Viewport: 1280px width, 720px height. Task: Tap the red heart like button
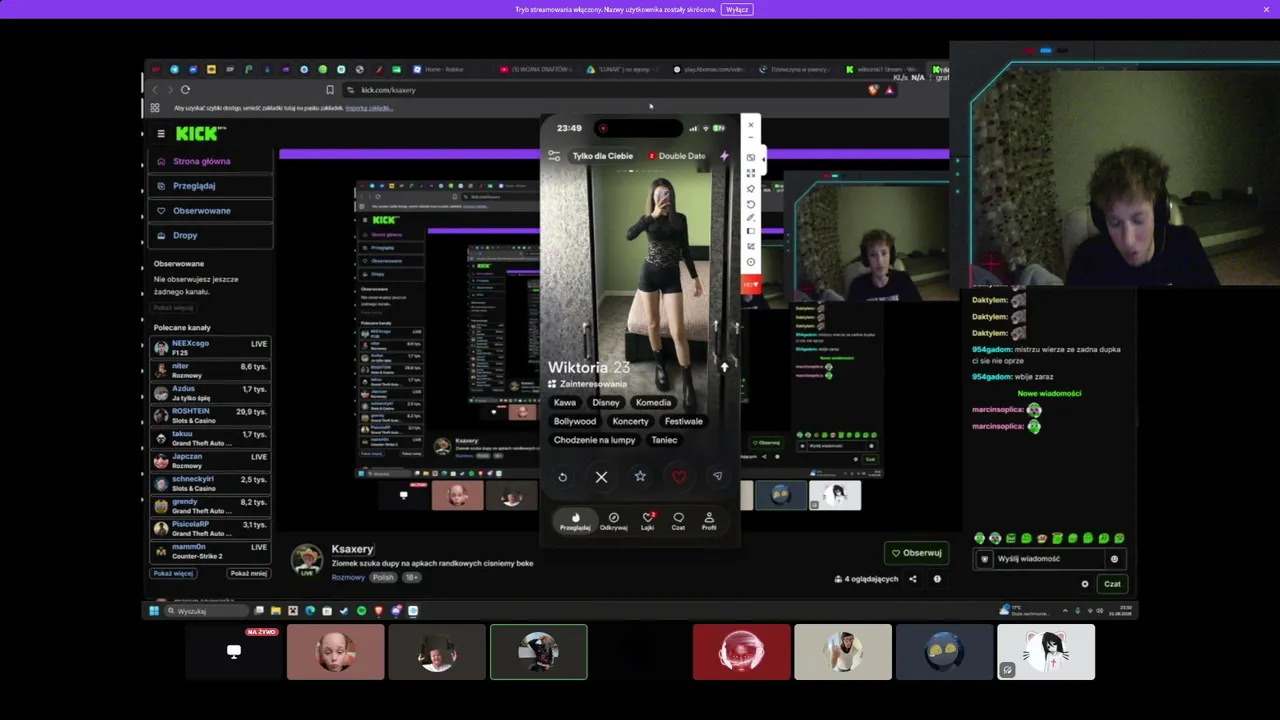[x=679, y=477]
